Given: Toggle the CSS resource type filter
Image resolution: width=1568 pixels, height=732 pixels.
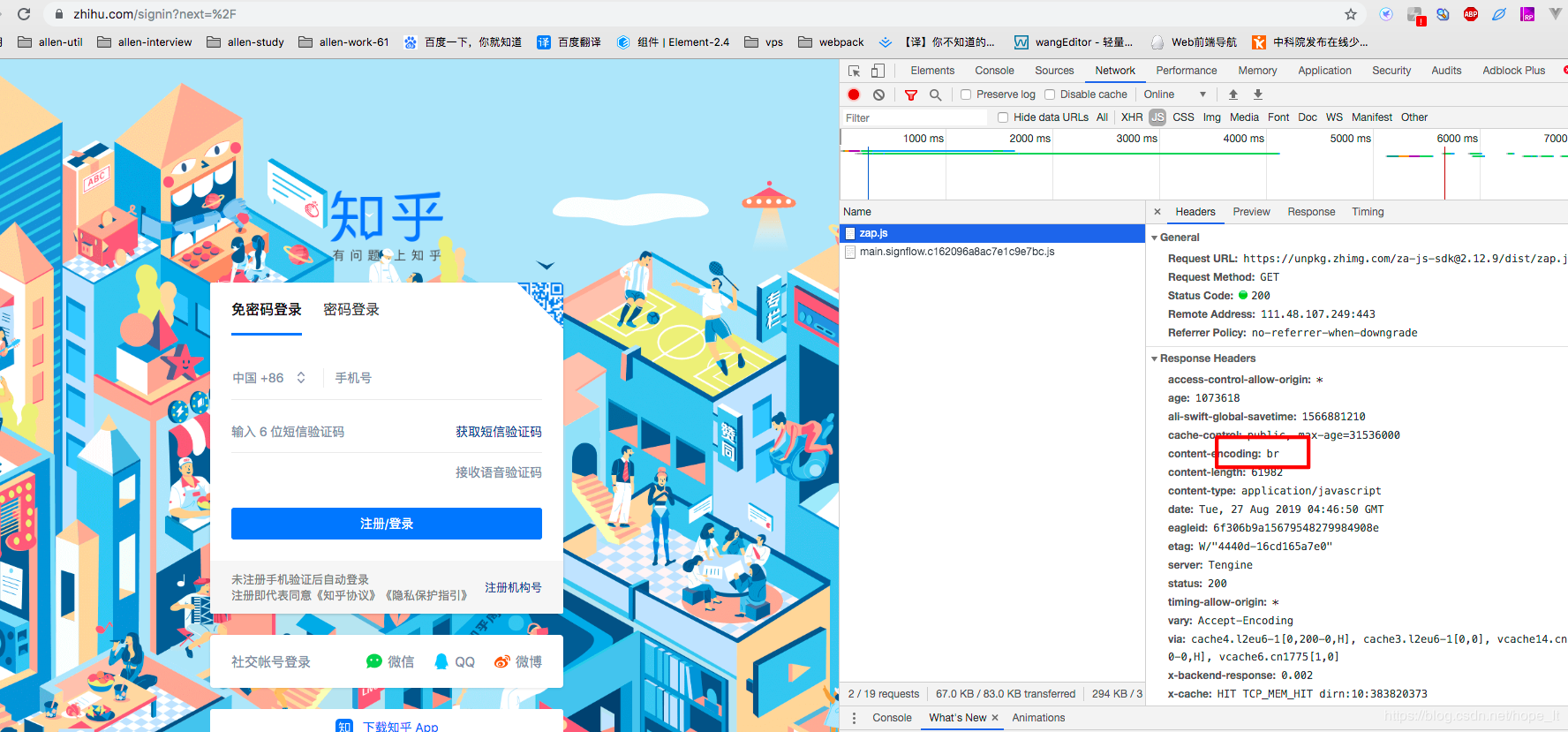Looking at the screenshot, I should pos(1183,117).
